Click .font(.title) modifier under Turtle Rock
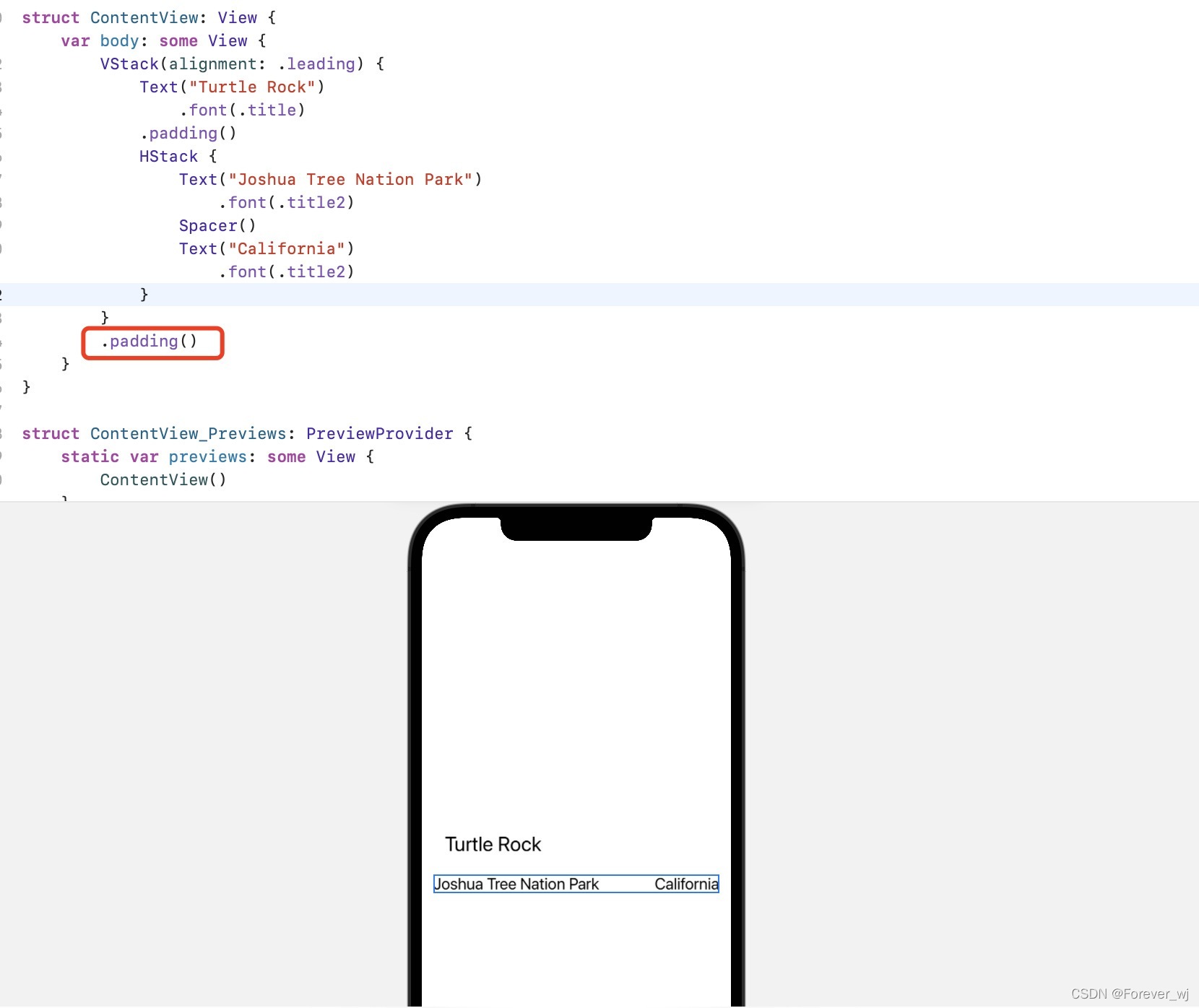Image resolution: width=1199 pixels, height=1008 pixels. pyautogui.click(x=243, y=110)
